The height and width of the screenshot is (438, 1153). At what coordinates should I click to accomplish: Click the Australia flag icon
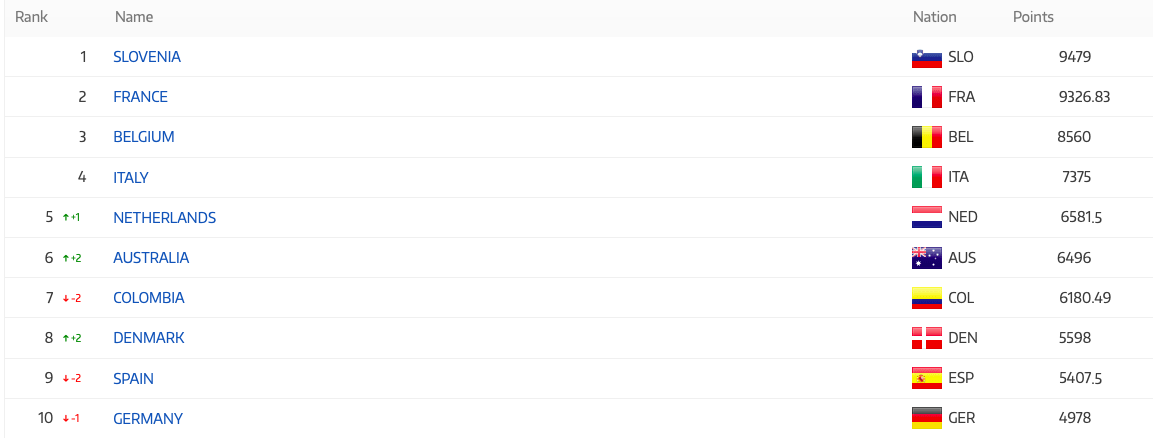point(927,258)
